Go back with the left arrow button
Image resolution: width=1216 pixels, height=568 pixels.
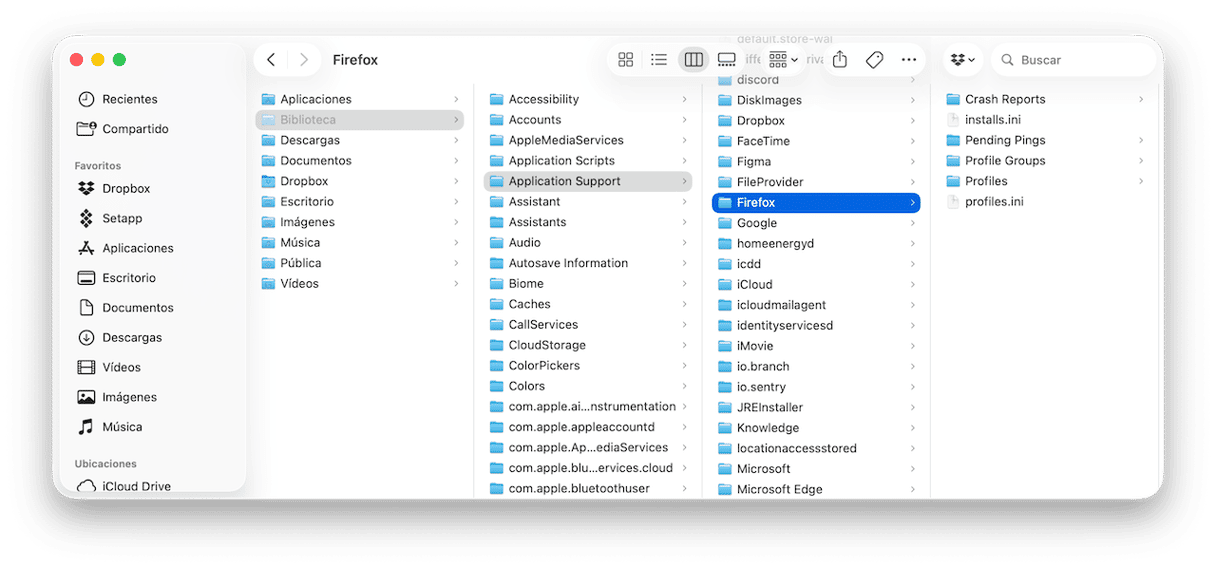(x=271, y=60)
